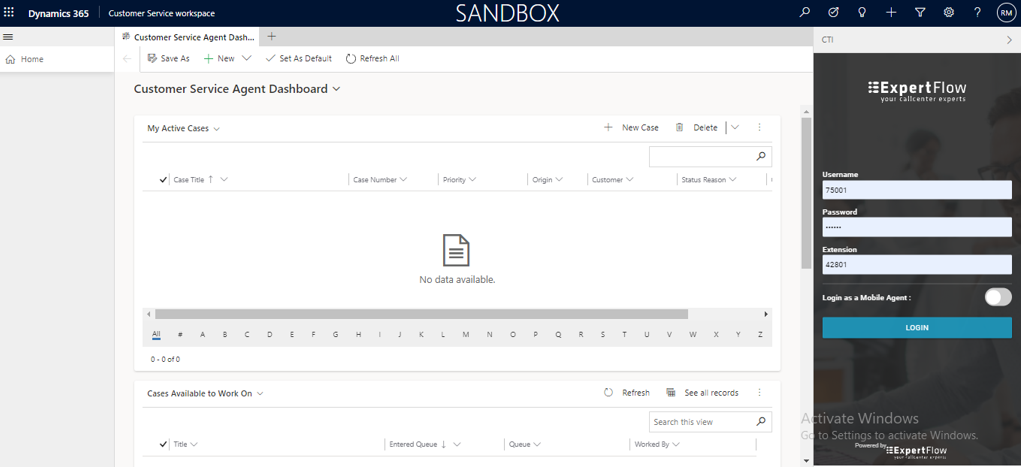Viewport: 1026px width, 471px height.
Task: Click See all records
Action: tap(702, 392)
